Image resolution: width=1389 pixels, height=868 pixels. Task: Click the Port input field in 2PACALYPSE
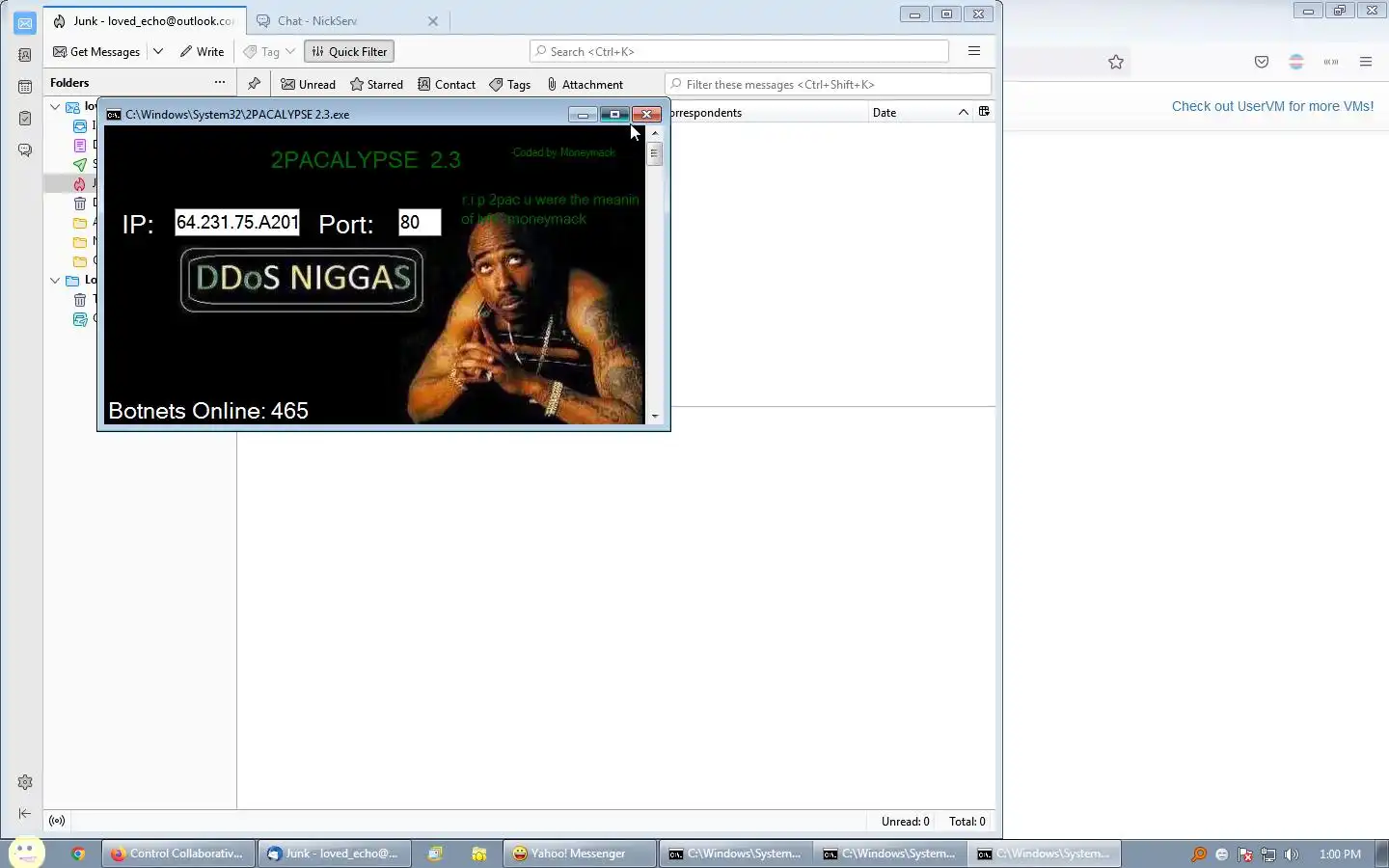tap(420, 223)
